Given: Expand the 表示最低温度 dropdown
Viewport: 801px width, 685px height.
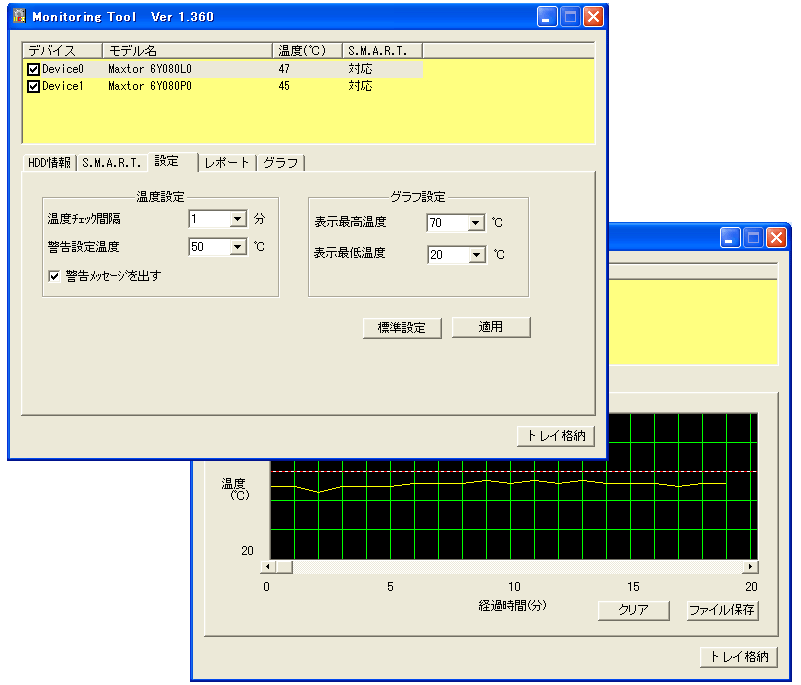Looking at the screenshot, I should point(477,254).
